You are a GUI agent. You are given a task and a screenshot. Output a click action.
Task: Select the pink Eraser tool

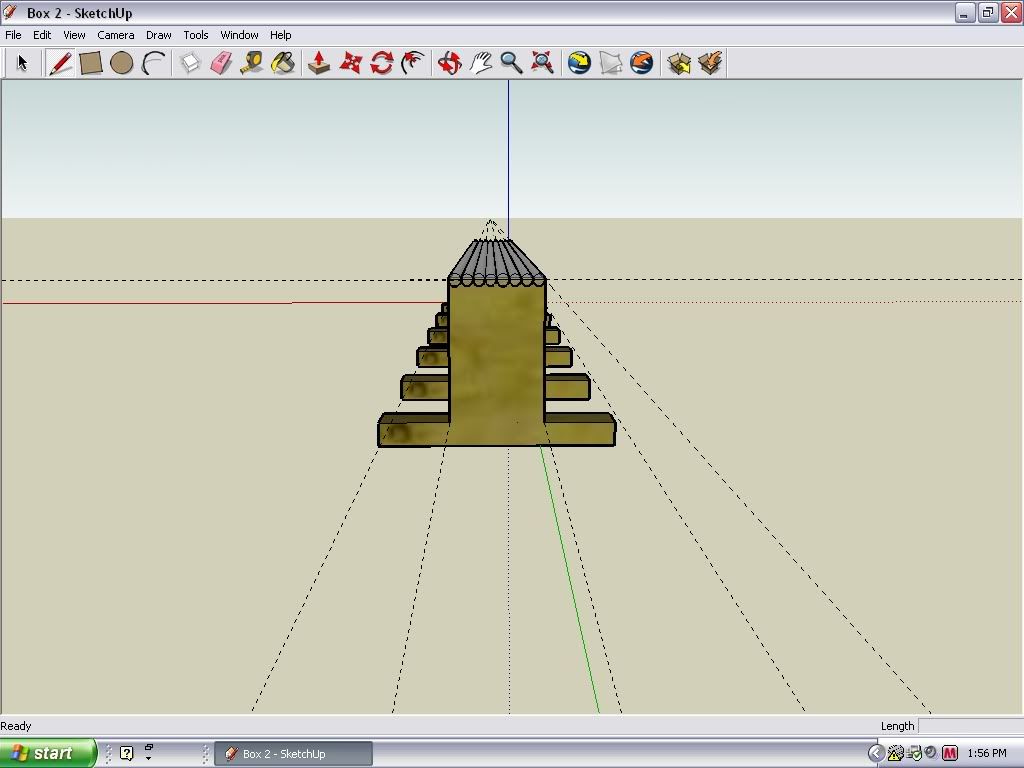point(221,63)
